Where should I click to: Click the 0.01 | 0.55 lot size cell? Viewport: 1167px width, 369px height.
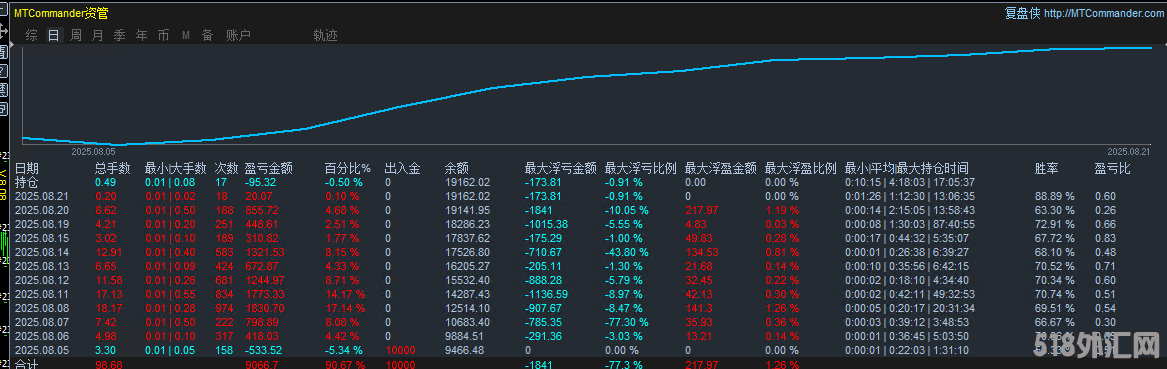coord(170,294)
